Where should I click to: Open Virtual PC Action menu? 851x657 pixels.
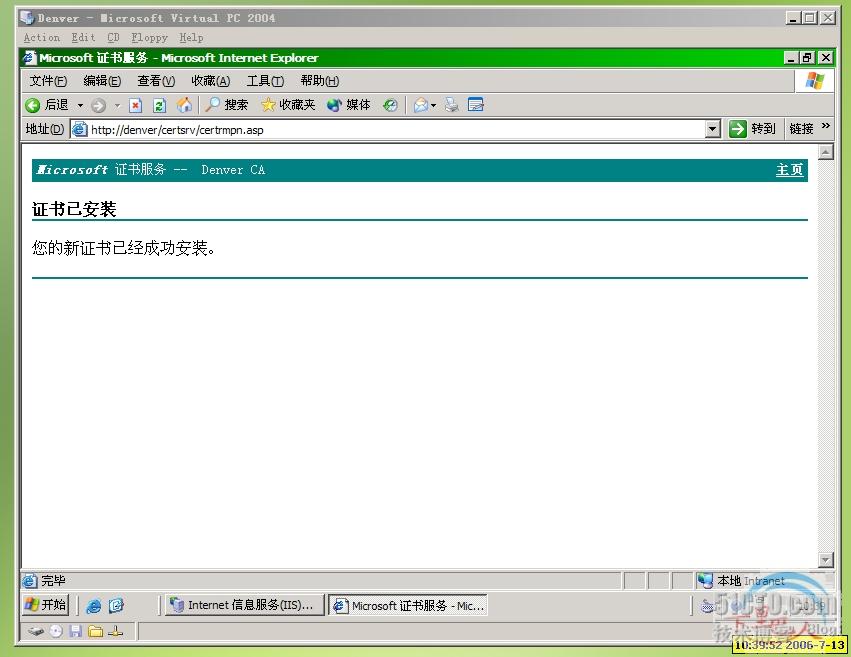[42, 37]
